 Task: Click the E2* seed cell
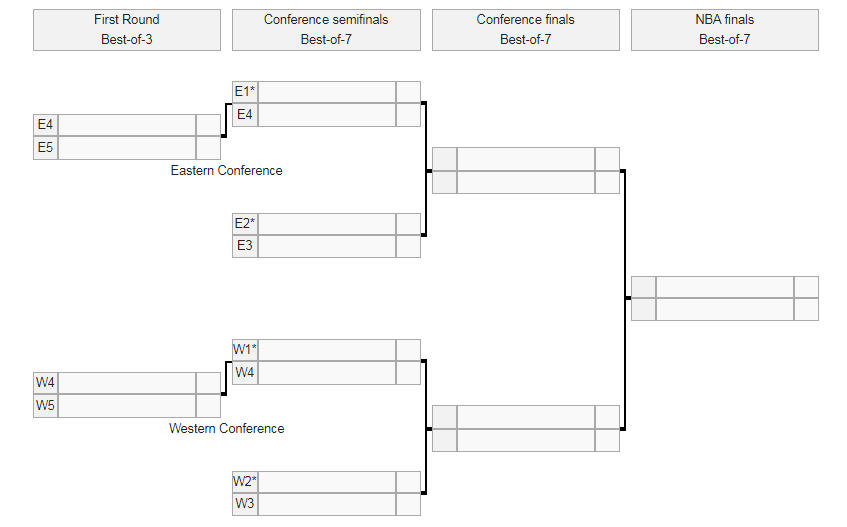point(245,224)
